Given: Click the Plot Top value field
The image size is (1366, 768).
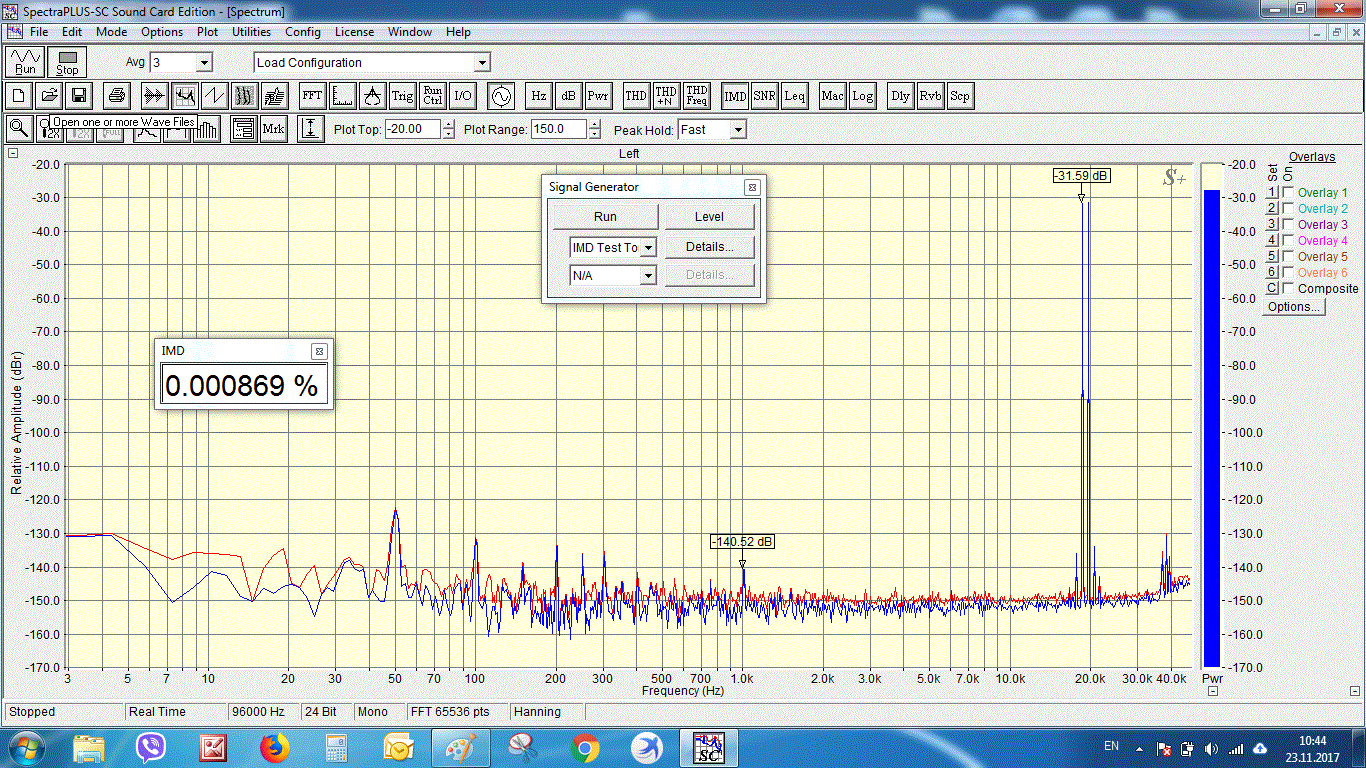Looking at the screenshot, I should click(413, 129).
